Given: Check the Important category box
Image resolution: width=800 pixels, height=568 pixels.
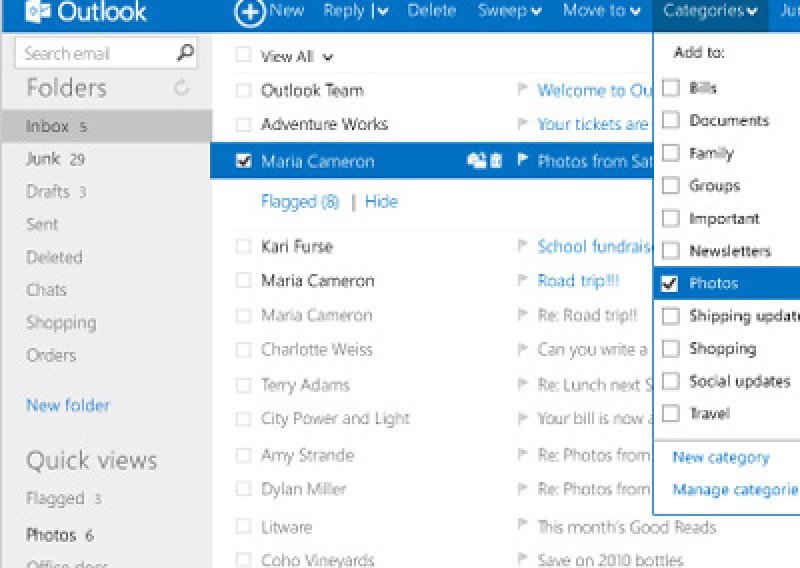Looking at the screenshot, I should 670,218.
